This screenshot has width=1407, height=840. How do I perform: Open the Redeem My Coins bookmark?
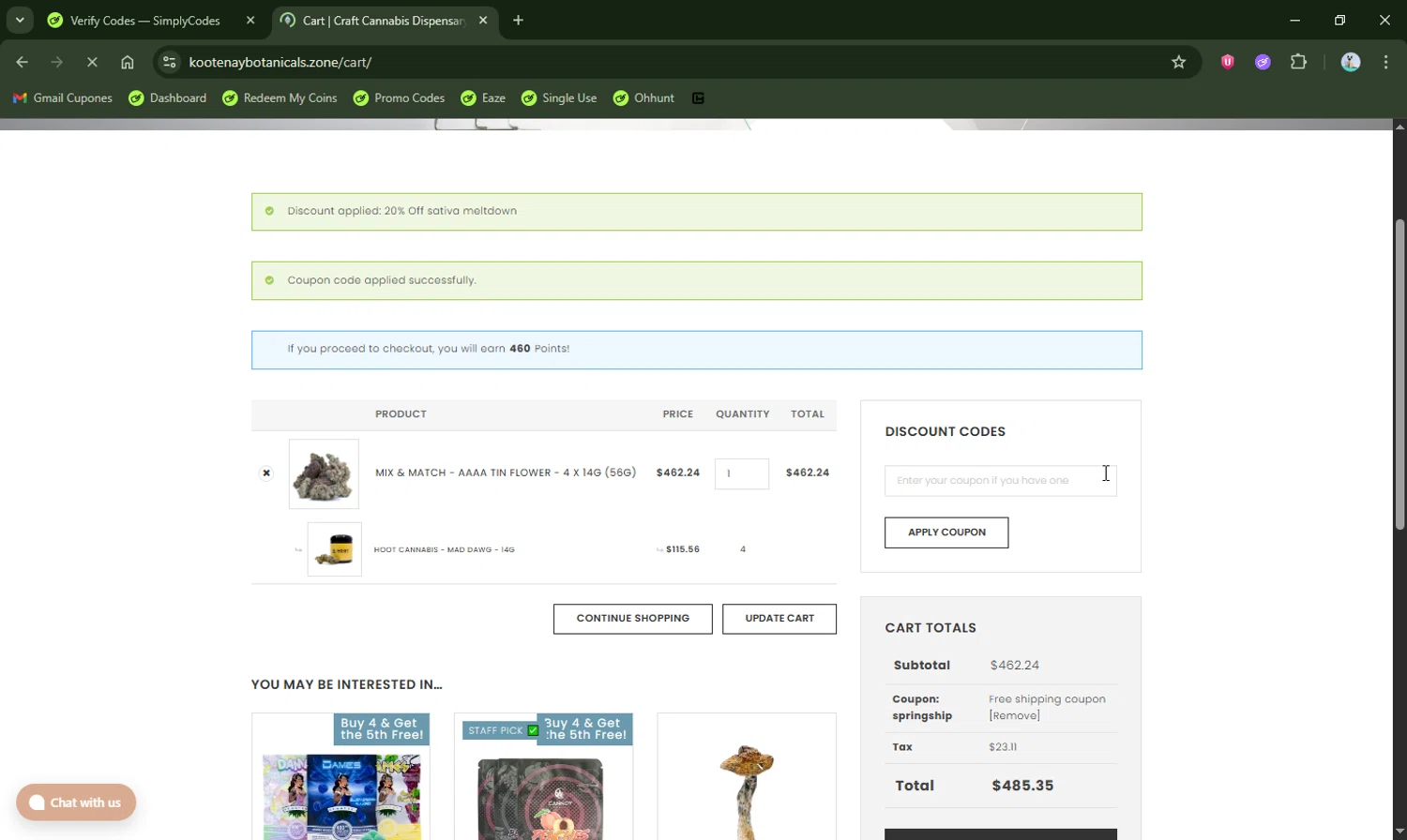280,97
